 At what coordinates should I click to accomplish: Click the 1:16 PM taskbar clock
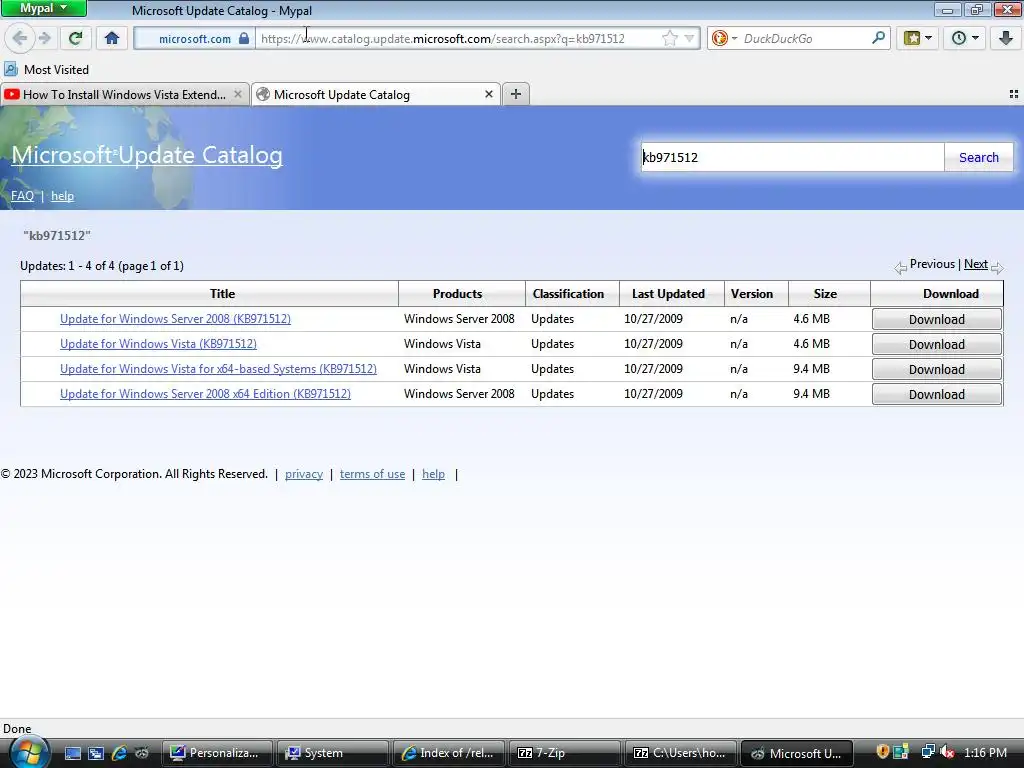[985, 753]
